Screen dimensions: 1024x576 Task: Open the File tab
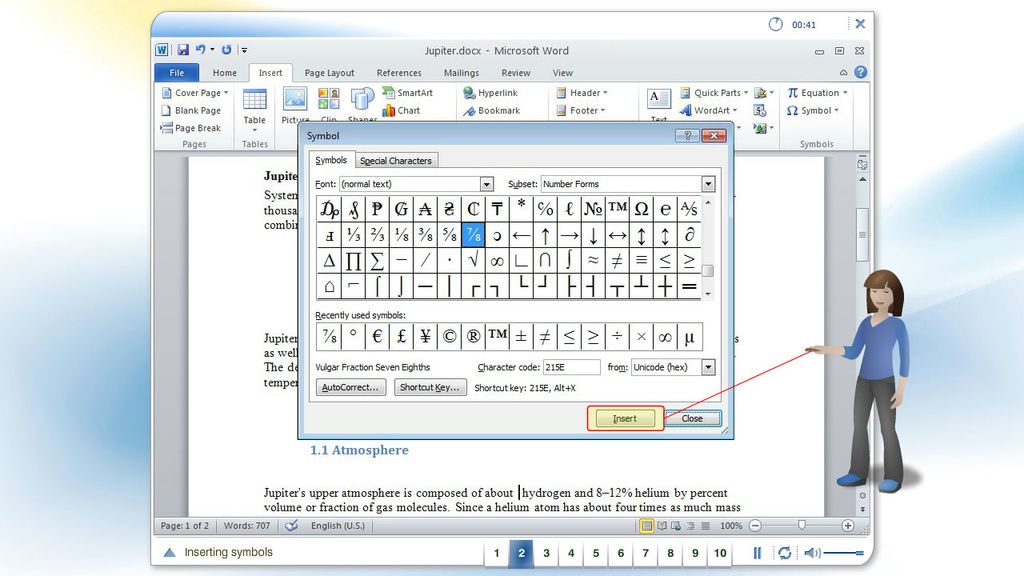(176, 72)
